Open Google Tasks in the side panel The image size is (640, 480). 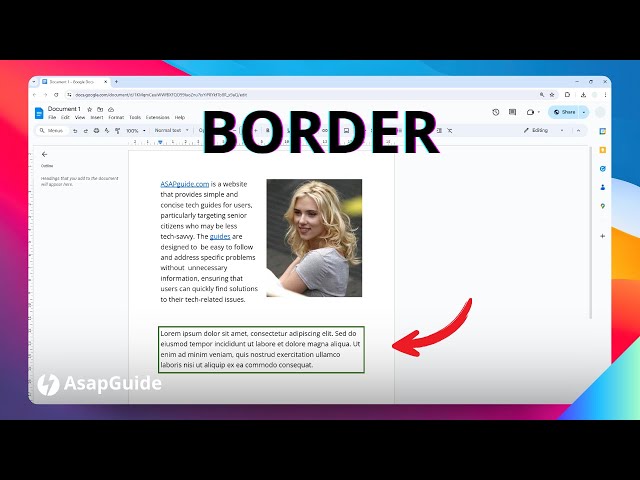602,169
